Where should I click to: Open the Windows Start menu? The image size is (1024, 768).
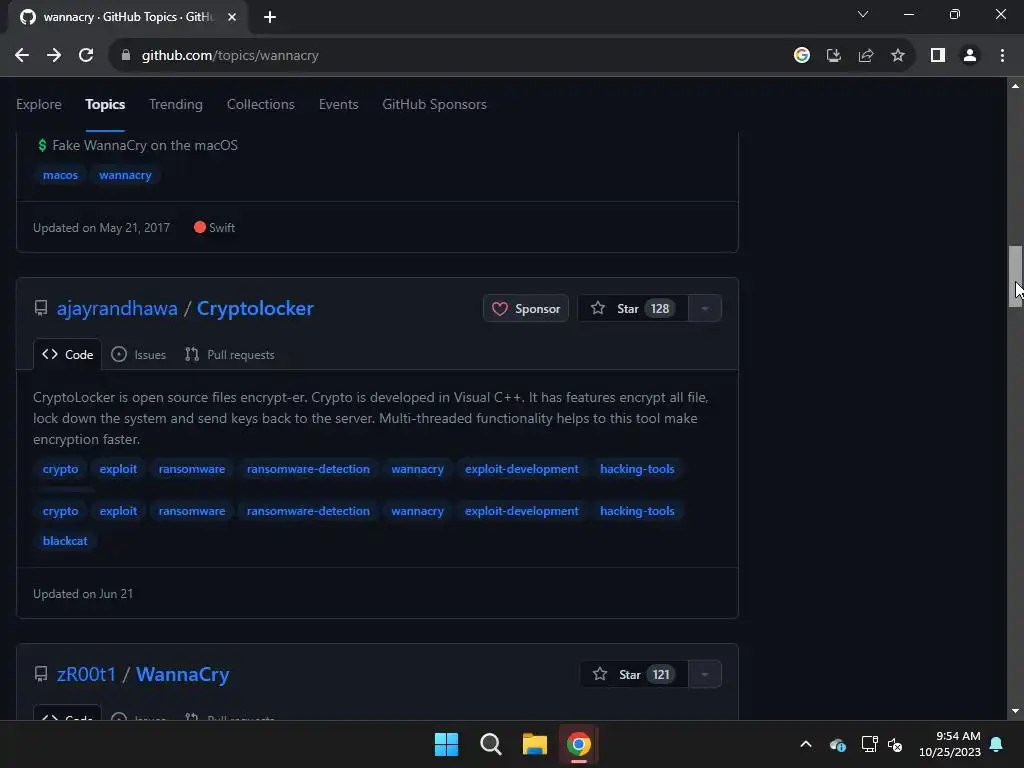(447, 744)
